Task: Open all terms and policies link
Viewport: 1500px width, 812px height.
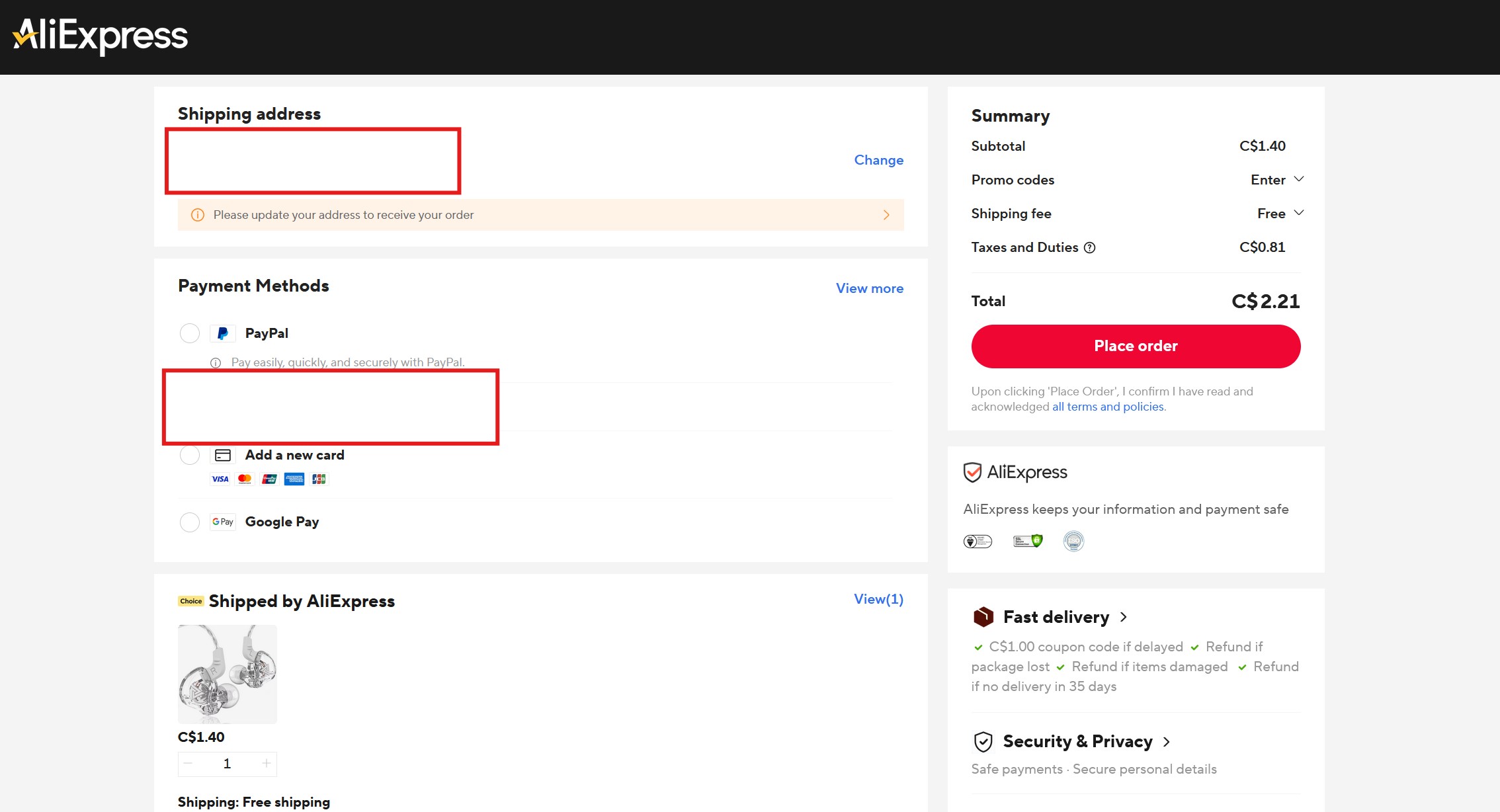Action: click(1108, 407)
